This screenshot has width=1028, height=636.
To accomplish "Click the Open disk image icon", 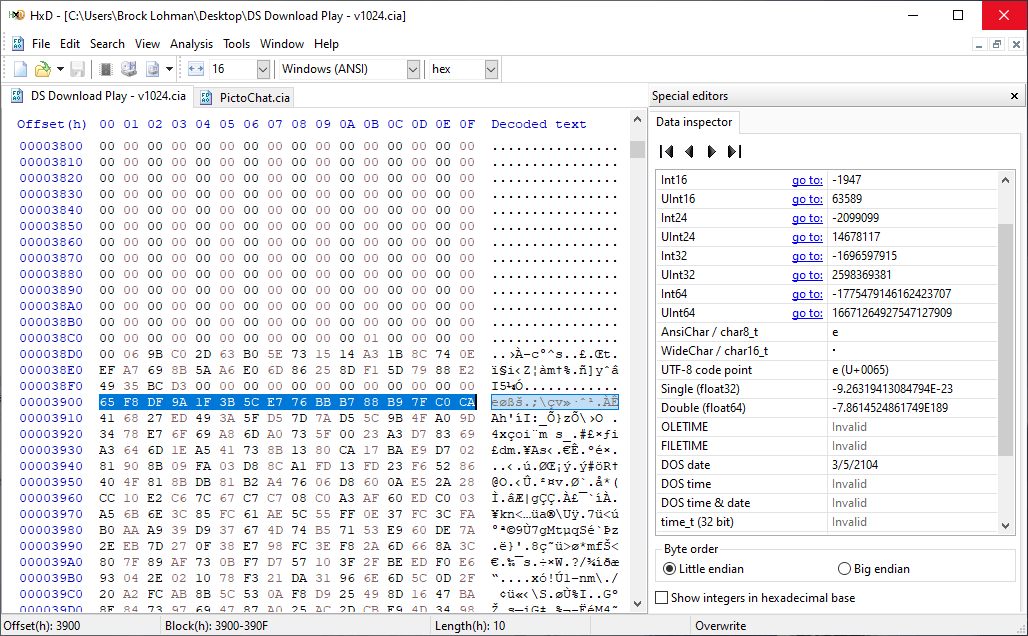I will pyautogui.click(x=152, y=69).
